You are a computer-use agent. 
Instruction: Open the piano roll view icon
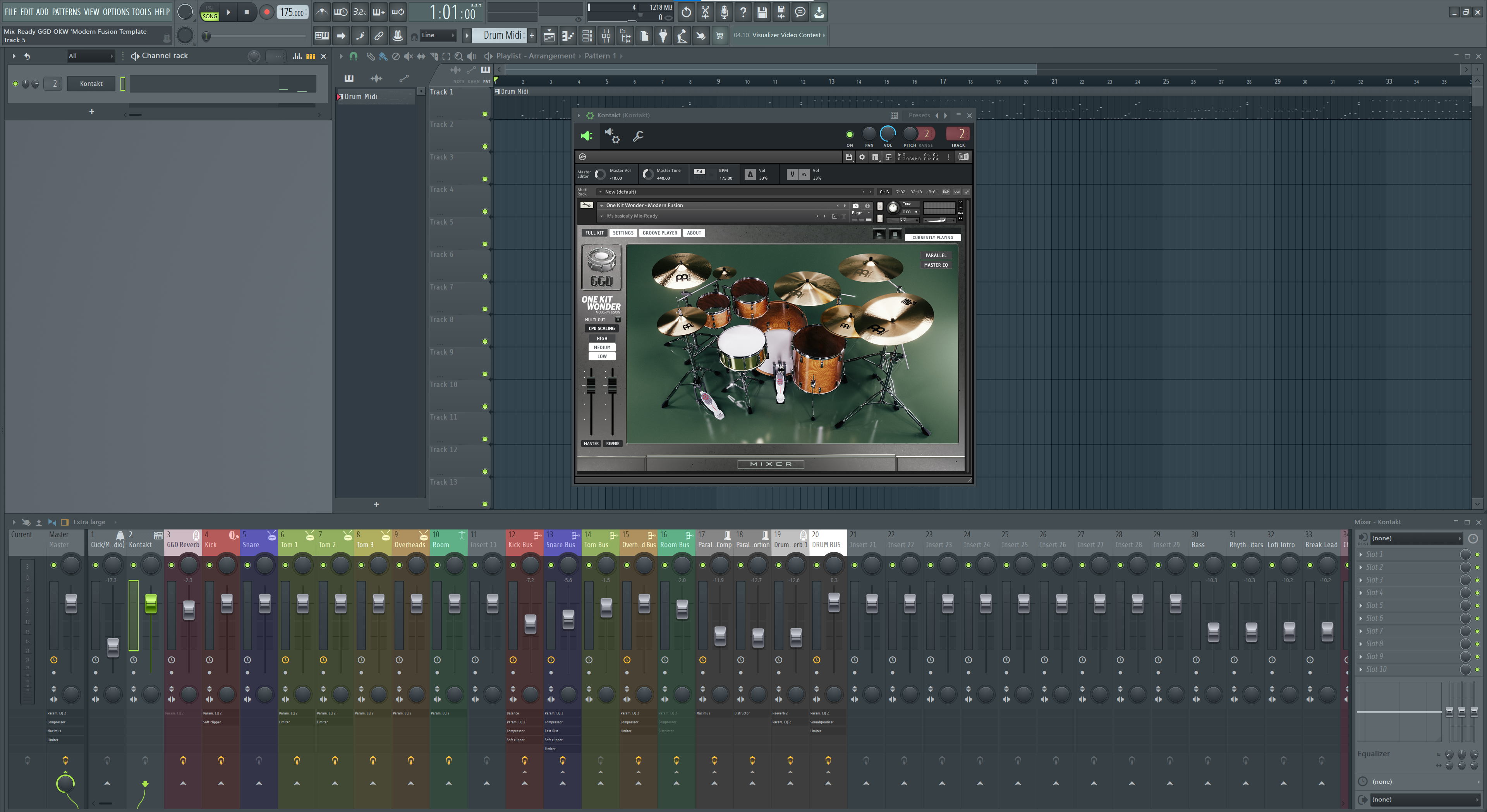568,36
